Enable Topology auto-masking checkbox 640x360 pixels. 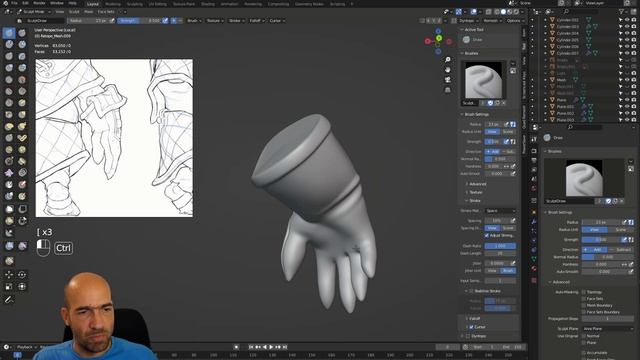point(584,292)
